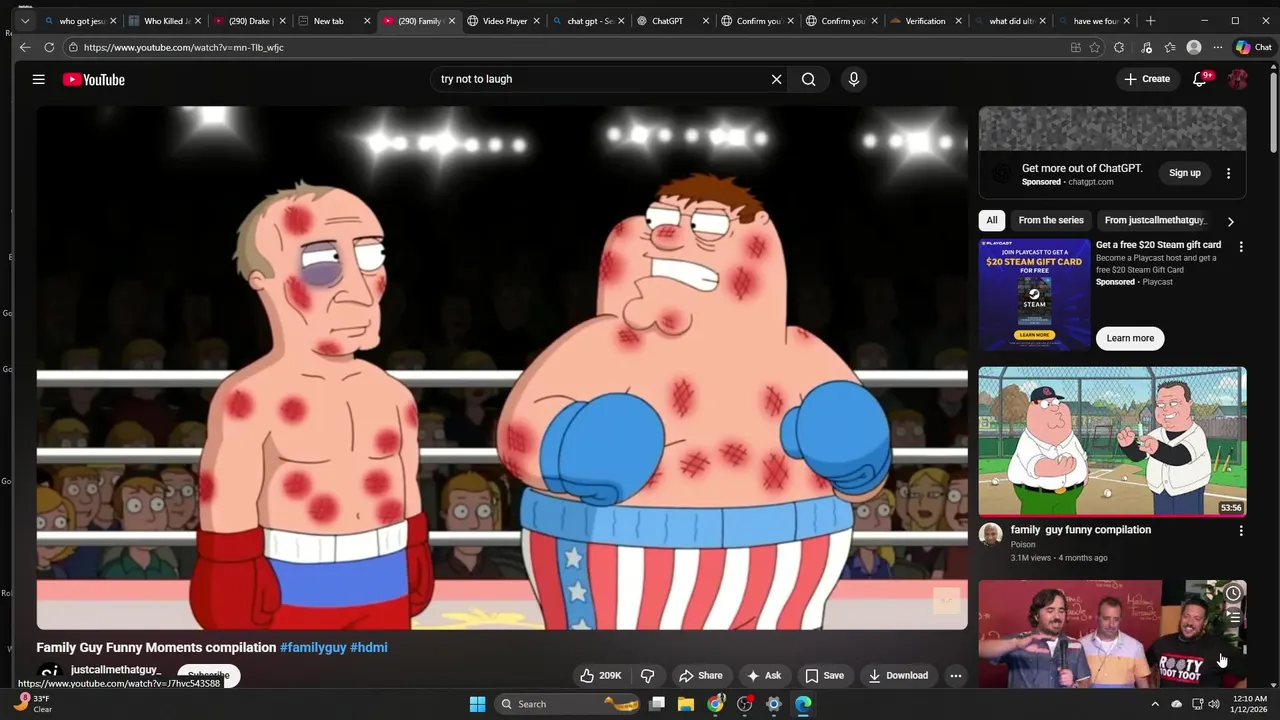Viewport: 1280px width, 720px height.
Task: Clear the search box text with X
Action: tap(776, 79)
